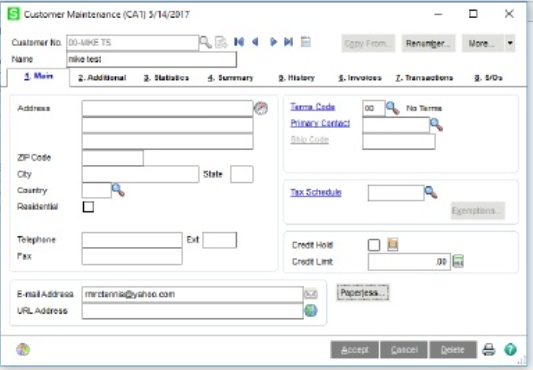Image resolution: width=533 pixels, height=370 pixels.
Task: Click the next customer number icon beside lookup
Action: pos(221,43)
